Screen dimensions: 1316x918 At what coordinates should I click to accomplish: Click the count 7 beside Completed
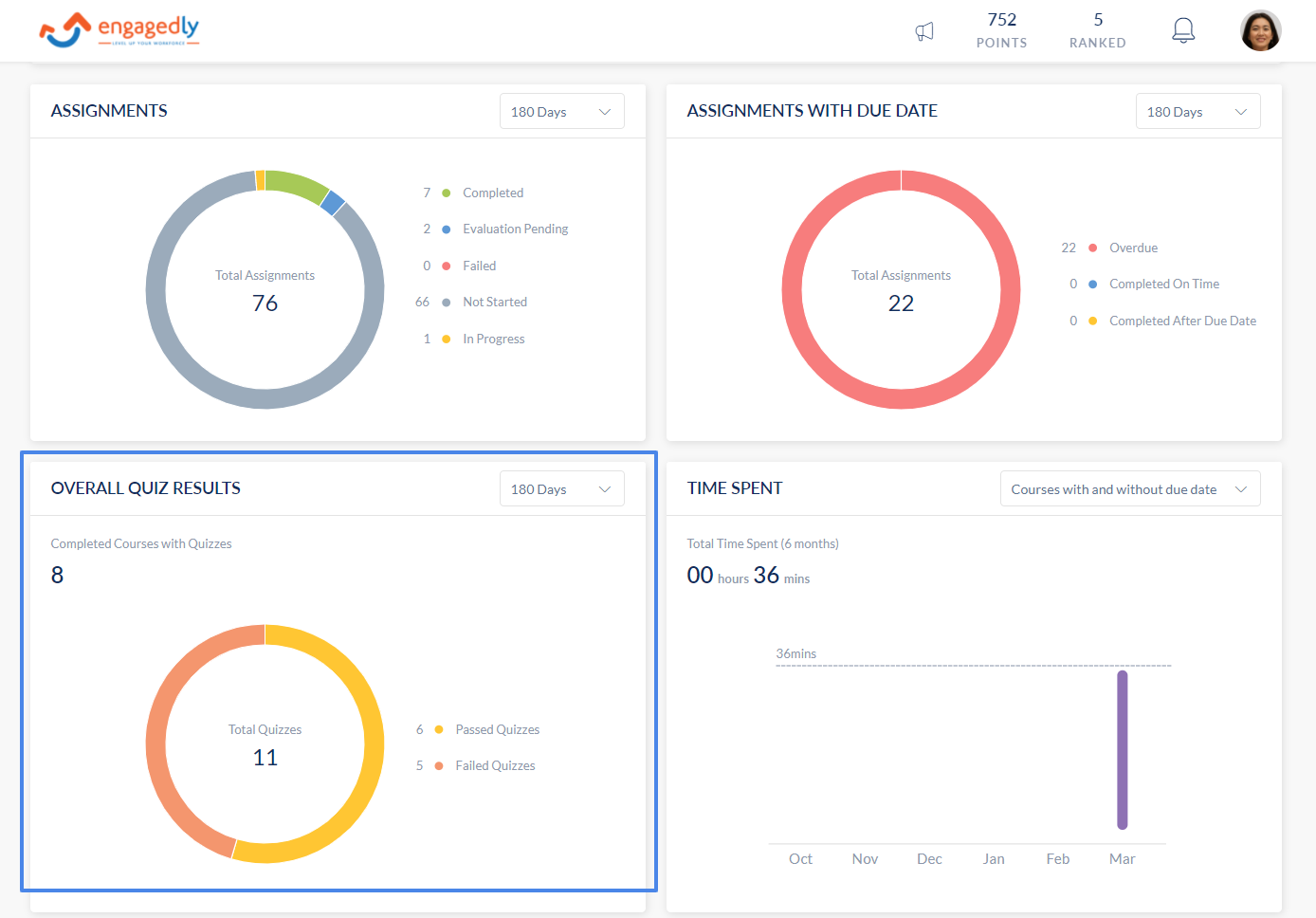pos(427,193)
